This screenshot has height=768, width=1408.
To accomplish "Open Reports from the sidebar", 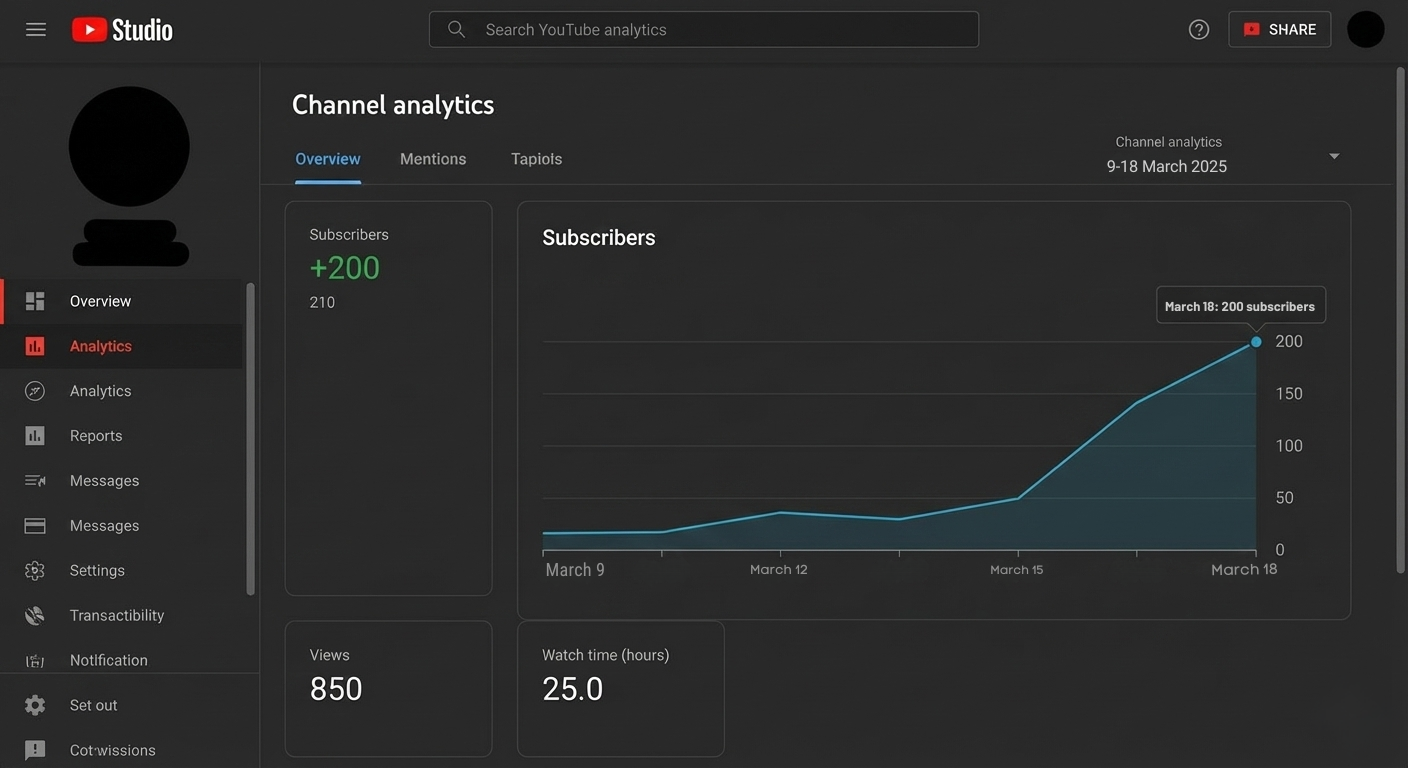I will point(96,436).
